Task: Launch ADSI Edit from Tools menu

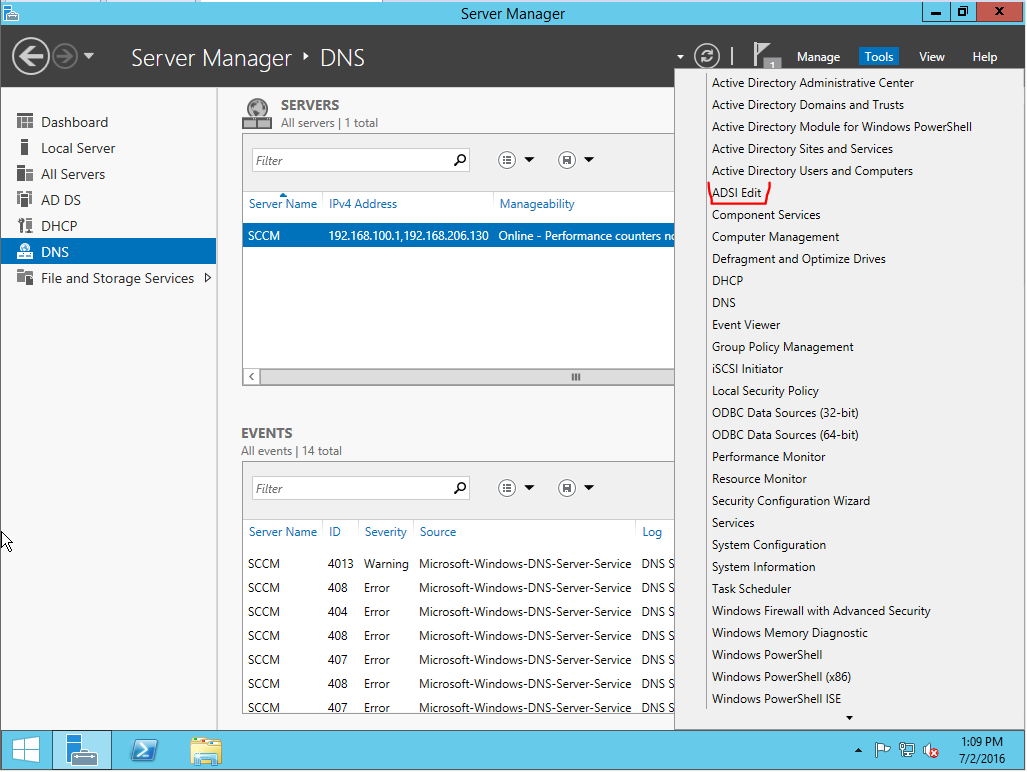Action: coord(737,193)
